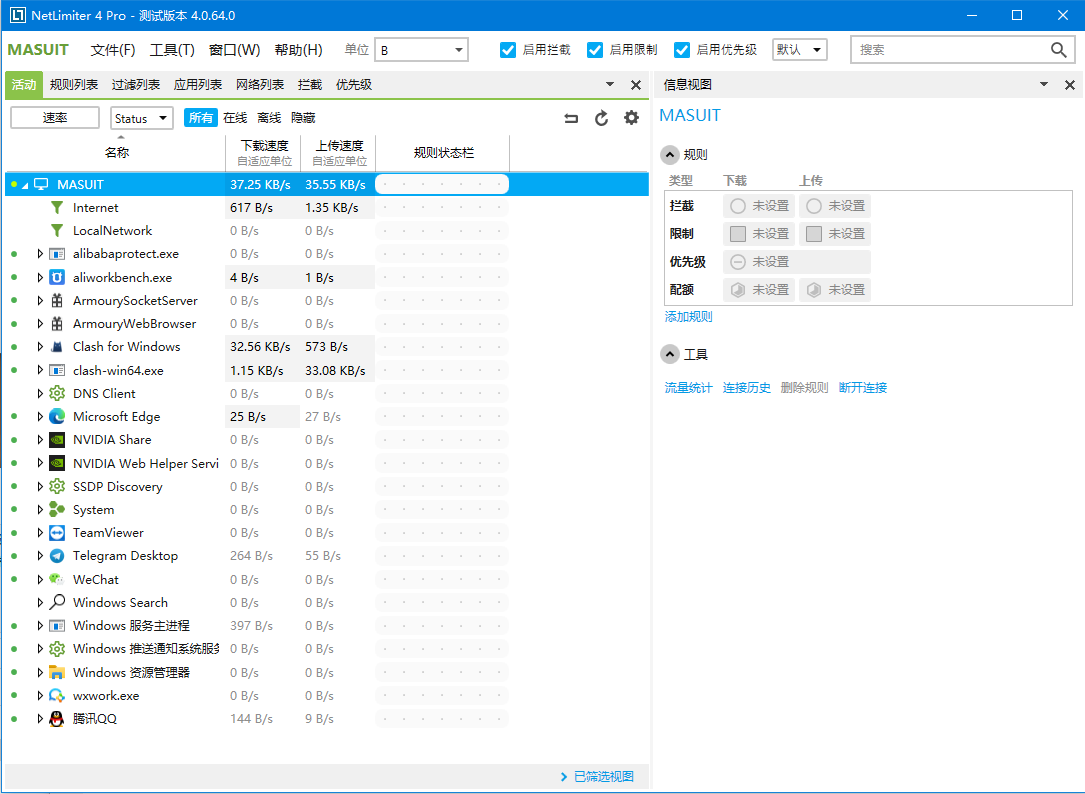Click the ArmourySocketServer icon

pos(57,300)
